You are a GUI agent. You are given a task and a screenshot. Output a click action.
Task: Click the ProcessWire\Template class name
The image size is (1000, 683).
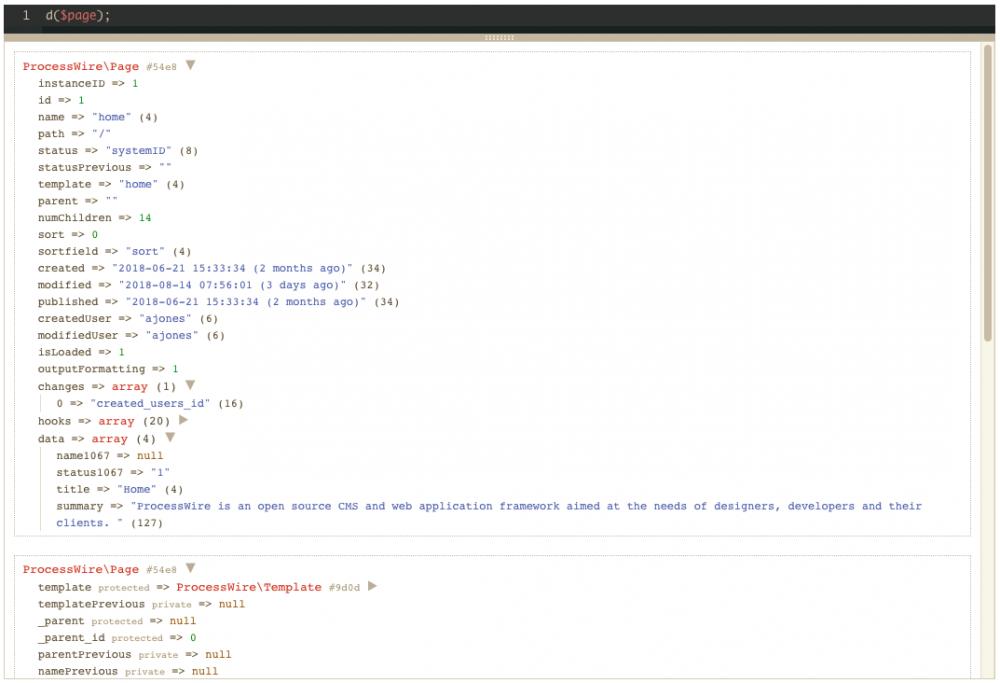248,587
